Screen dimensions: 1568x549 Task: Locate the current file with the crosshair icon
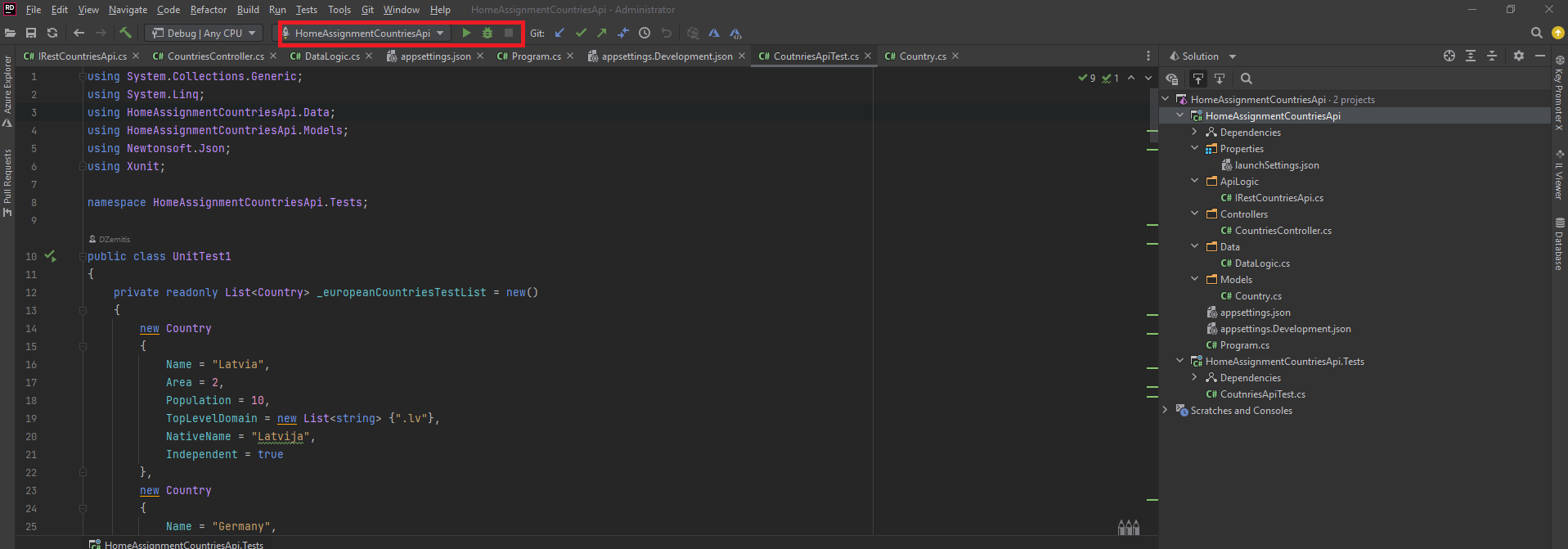pos(1449,56)
